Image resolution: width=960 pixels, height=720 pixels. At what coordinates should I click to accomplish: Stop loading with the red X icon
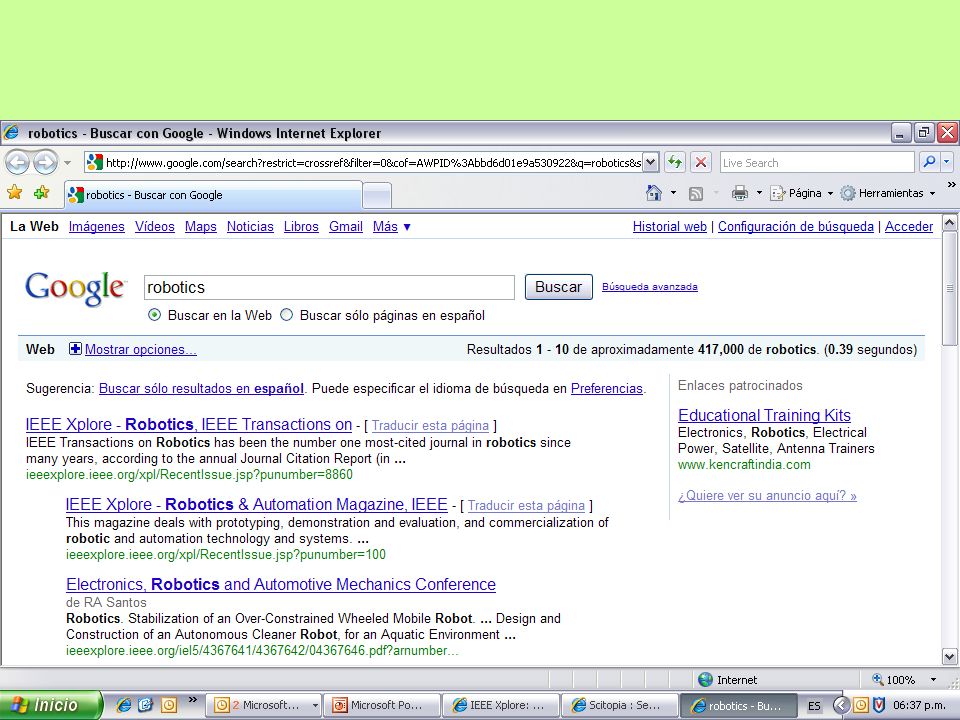coord(701,162)
